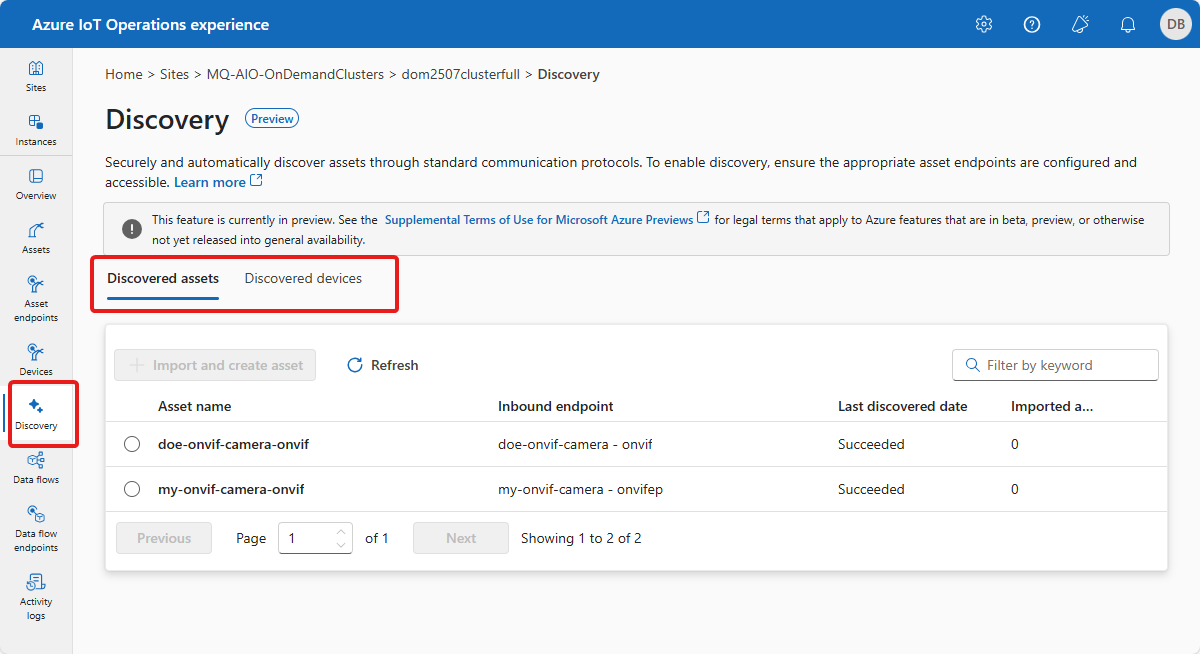Open the feedback megaphone icon
Image resolution: width=1200 pixels, height=654 pixels.
point(1080,24)
